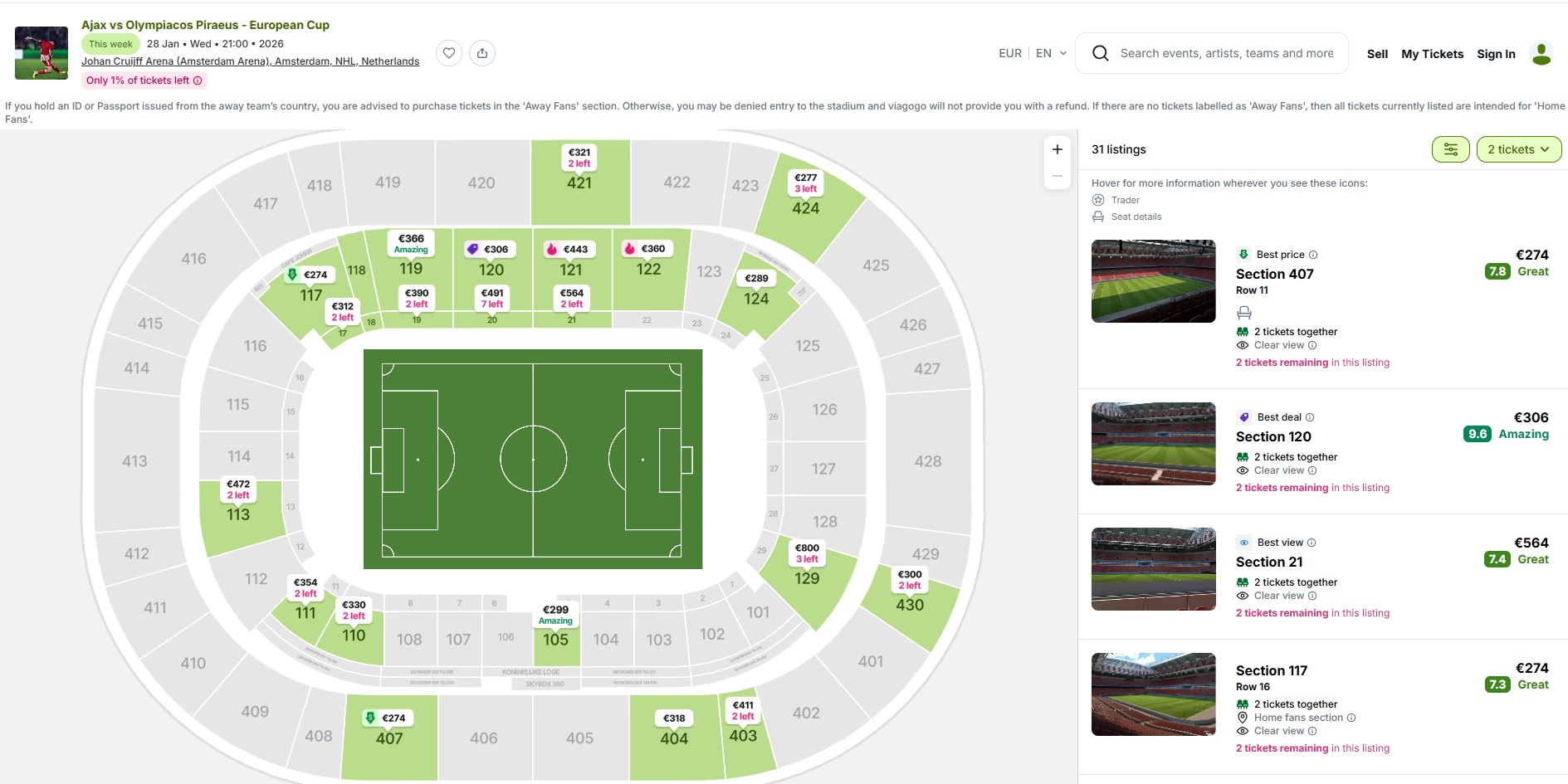
Task: Click info icon beside Best deal
Action: coord(1310,417)
